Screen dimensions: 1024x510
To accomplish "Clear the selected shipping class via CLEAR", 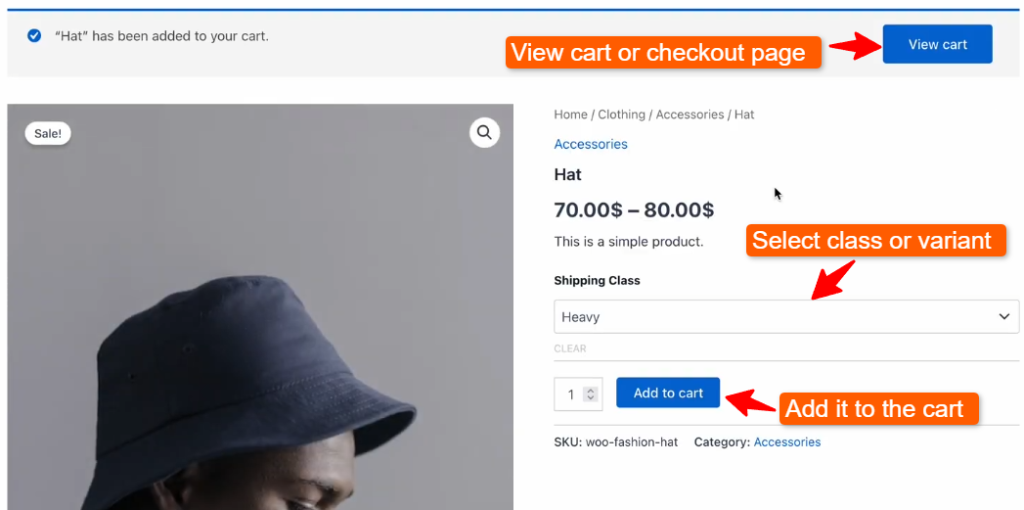I will 570,349.
